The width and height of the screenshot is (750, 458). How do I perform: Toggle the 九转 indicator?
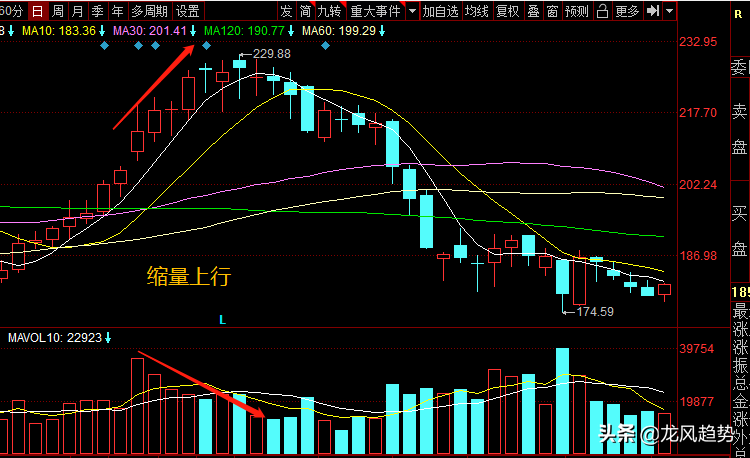[331, 11]
